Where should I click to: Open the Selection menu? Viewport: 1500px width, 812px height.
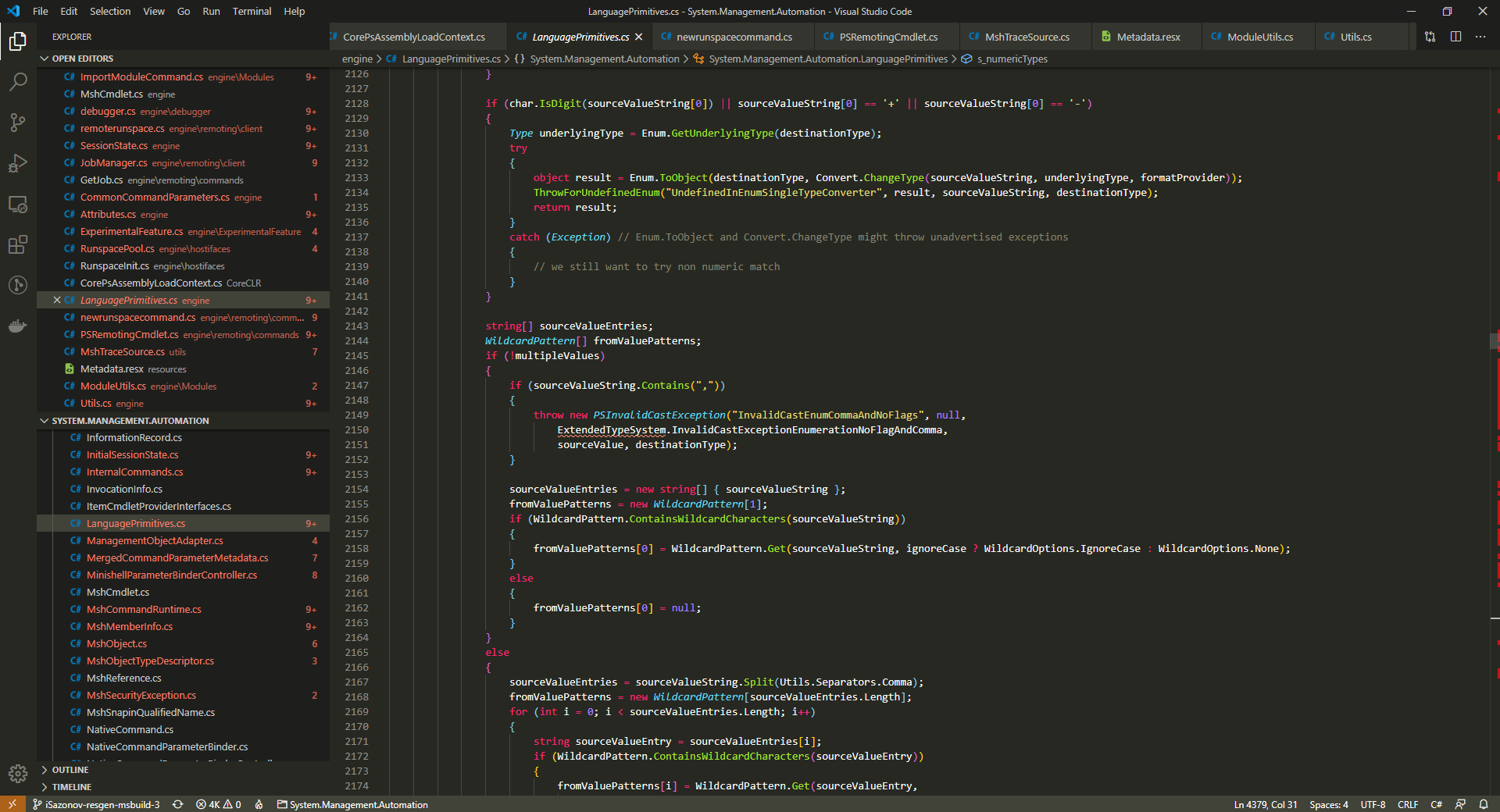pyautogui.click(x=110, y=11)
